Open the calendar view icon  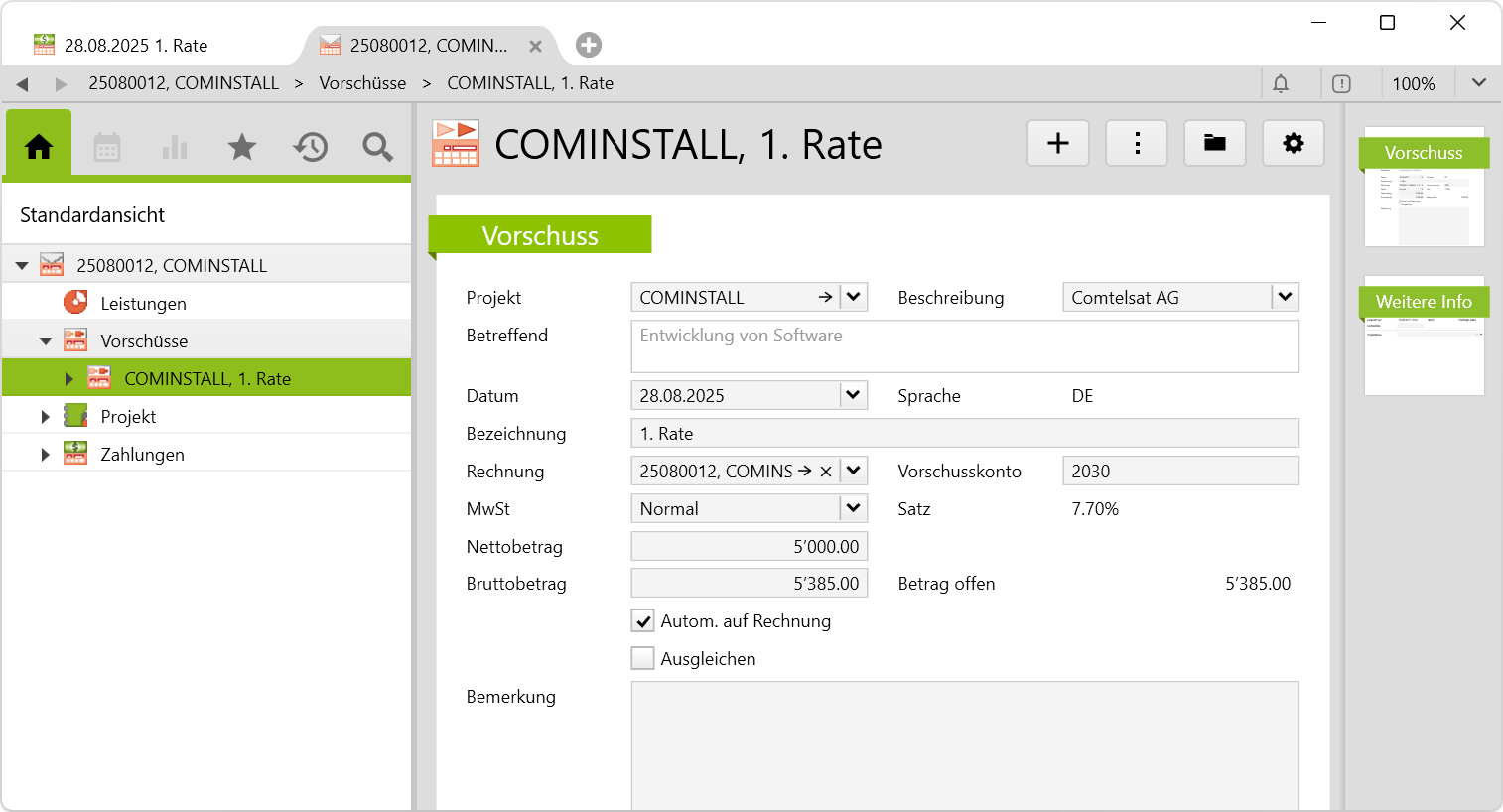point(107,148)
